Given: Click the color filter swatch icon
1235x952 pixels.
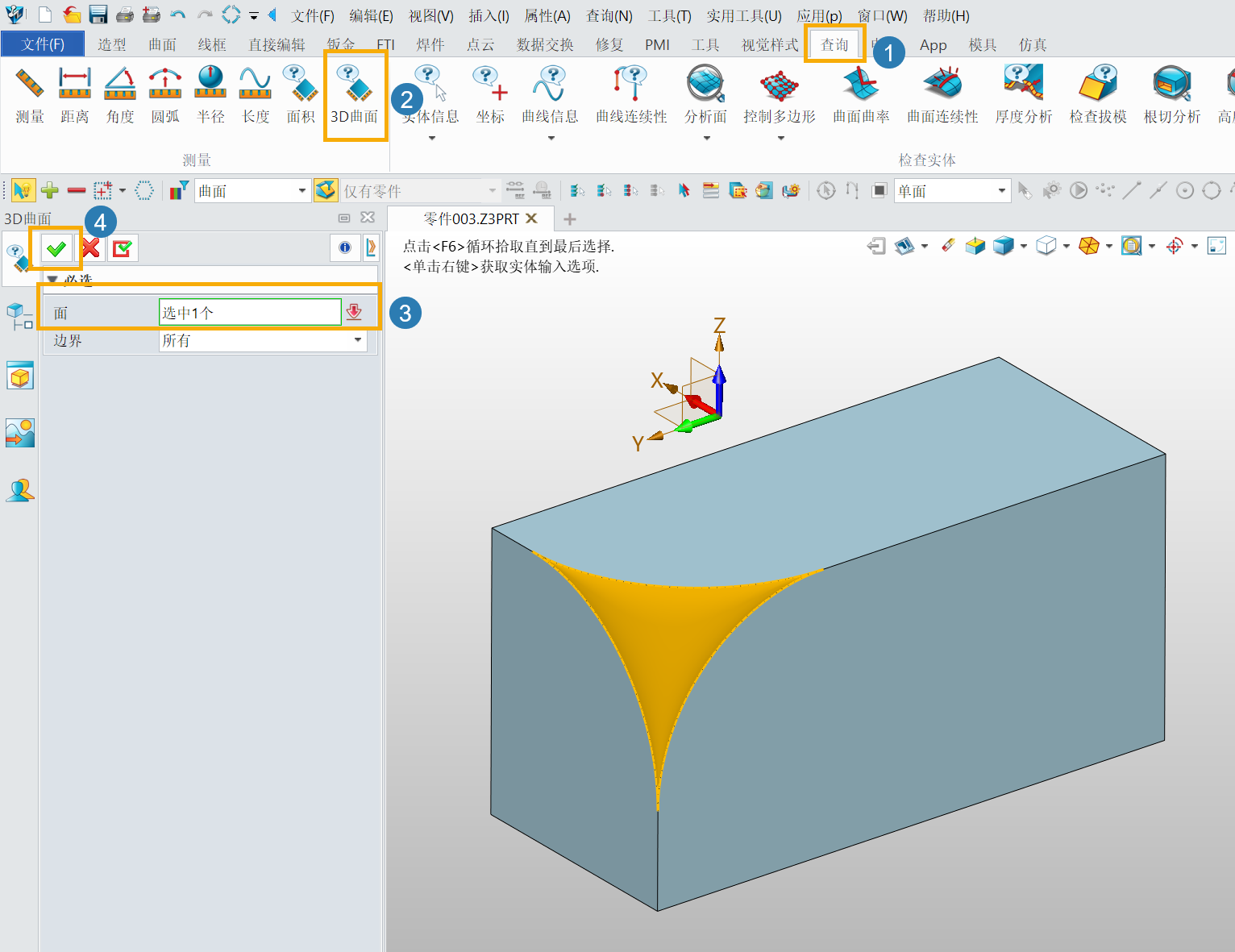Looking at the screenshot, I should coord(178,191).
